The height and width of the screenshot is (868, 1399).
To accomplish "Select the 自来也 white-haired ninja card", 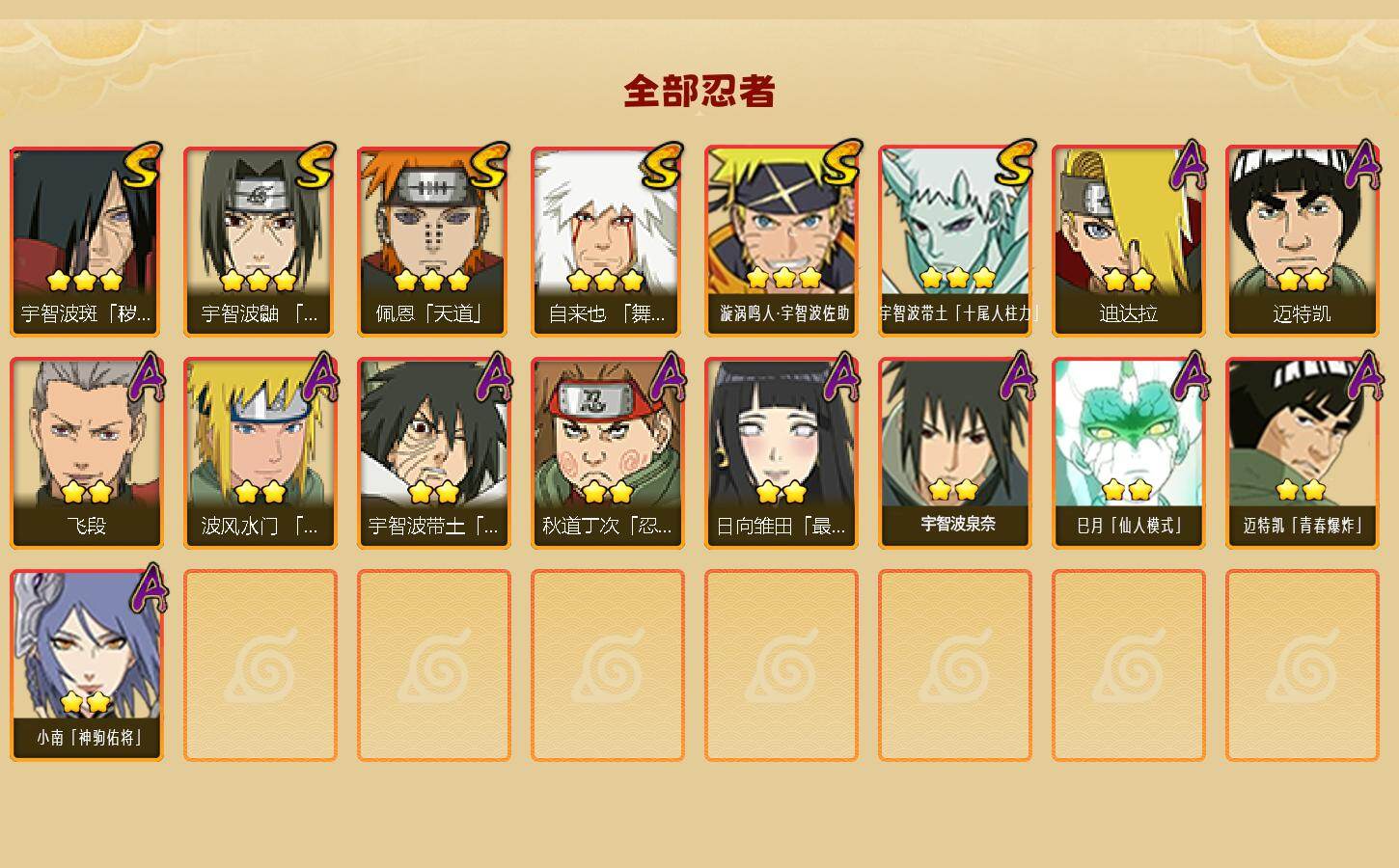I will (608, 241).
